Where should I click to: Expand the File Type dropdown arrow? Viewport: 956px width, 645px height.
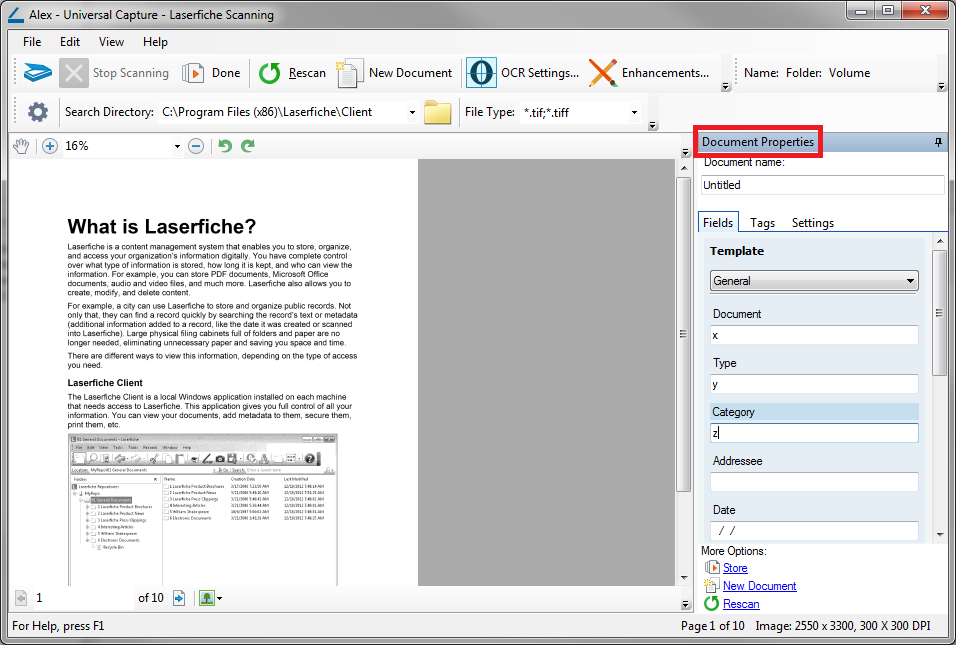pyautogui.click(x=634, y=113)
